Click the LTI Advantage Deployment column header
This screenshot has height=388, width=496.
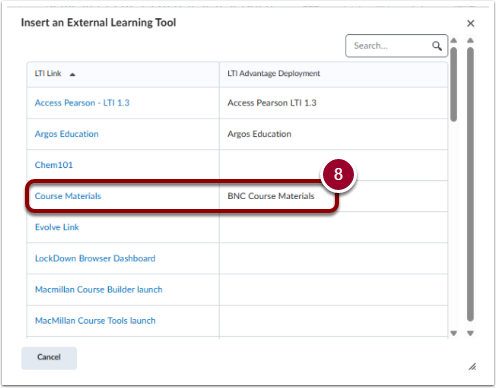[x=274, y=74]
